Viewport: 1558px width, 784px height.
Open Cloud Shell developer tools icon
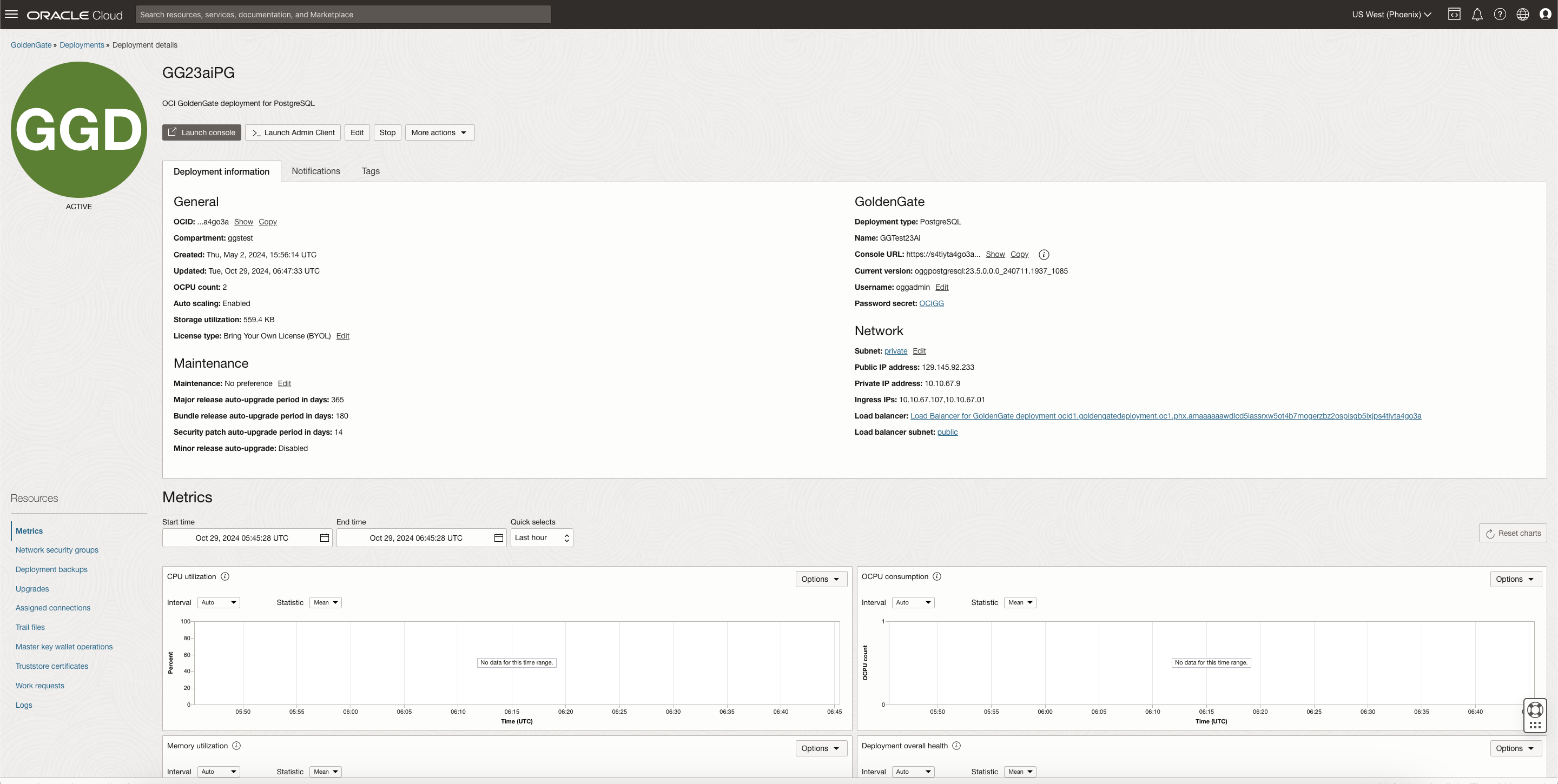[1454, 15]
